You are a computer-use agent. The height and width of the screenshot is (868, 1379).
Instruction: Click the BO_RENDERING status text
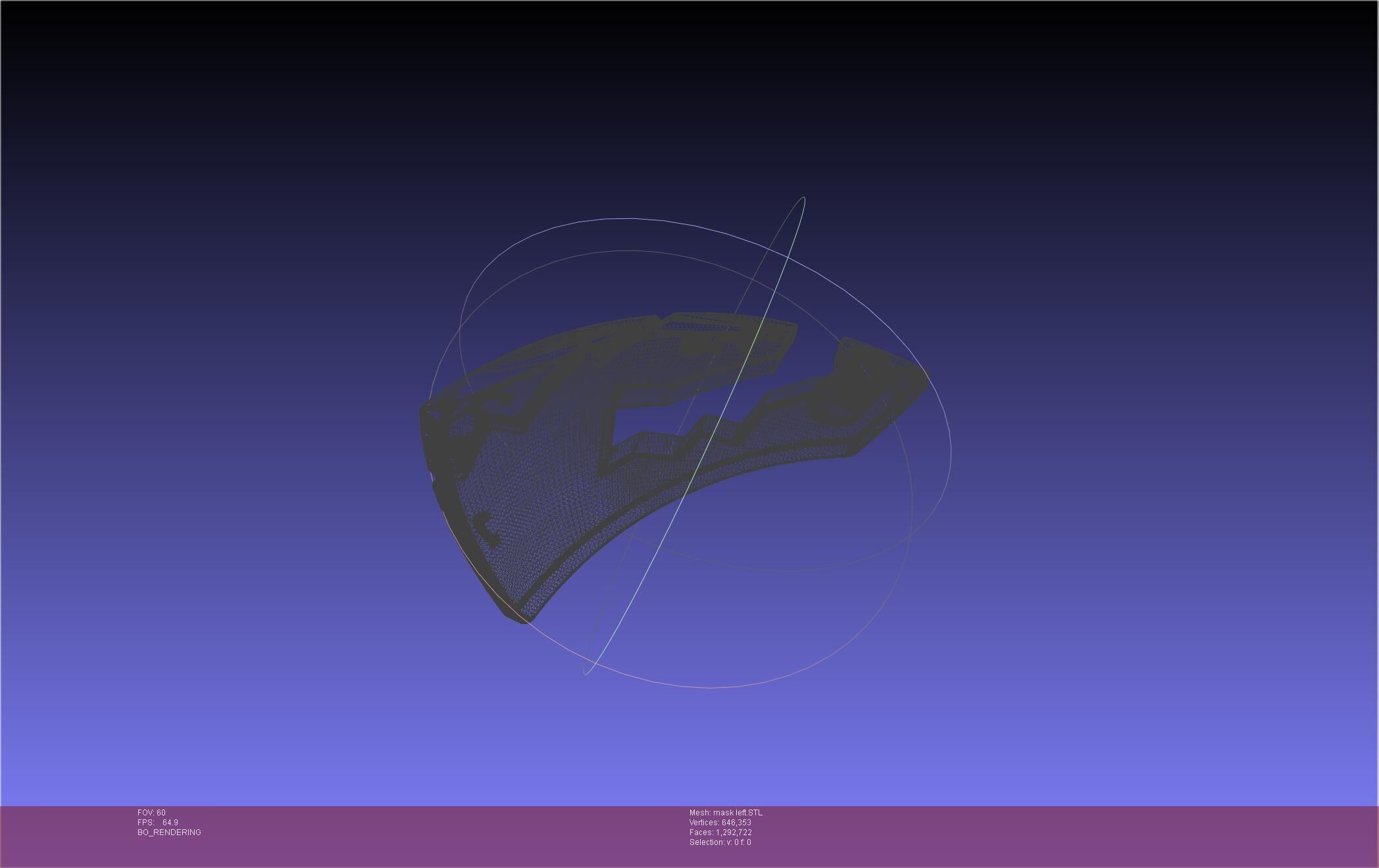[169, 832]
